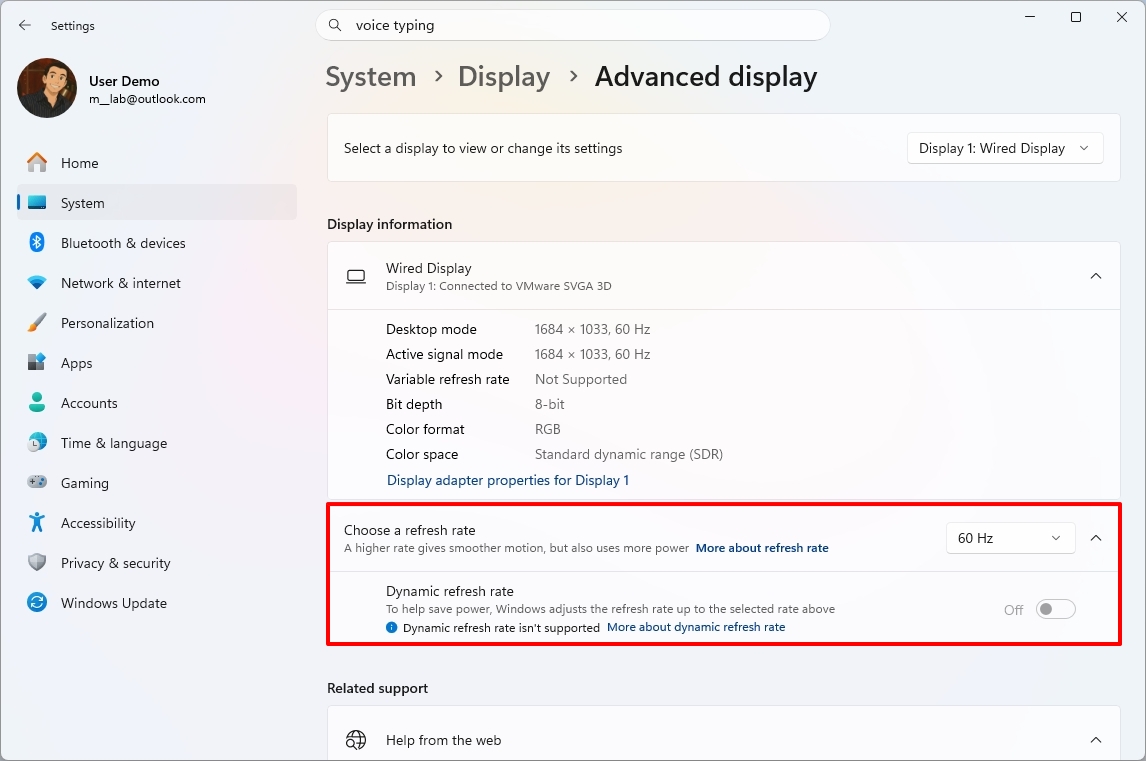
Task: Click the Home house icon
Action: click(37, 162)
